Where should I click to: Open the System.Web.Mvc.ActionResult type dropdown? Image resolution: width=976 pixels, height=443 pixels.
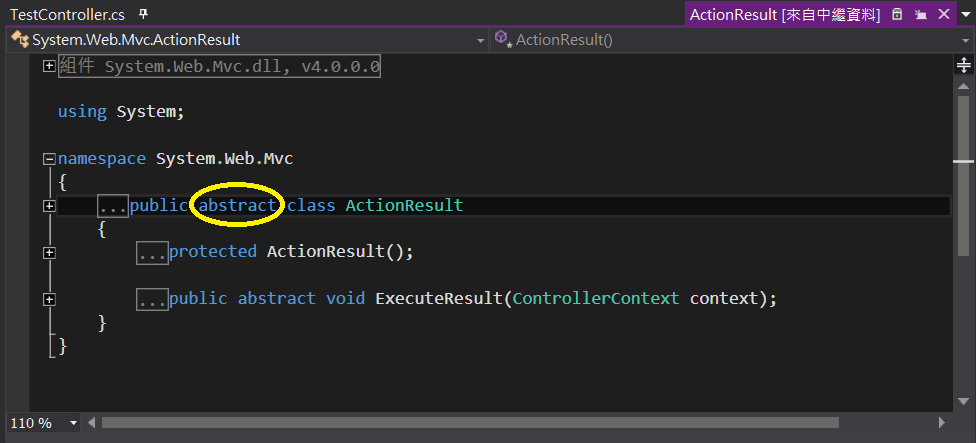click(480, 40)
